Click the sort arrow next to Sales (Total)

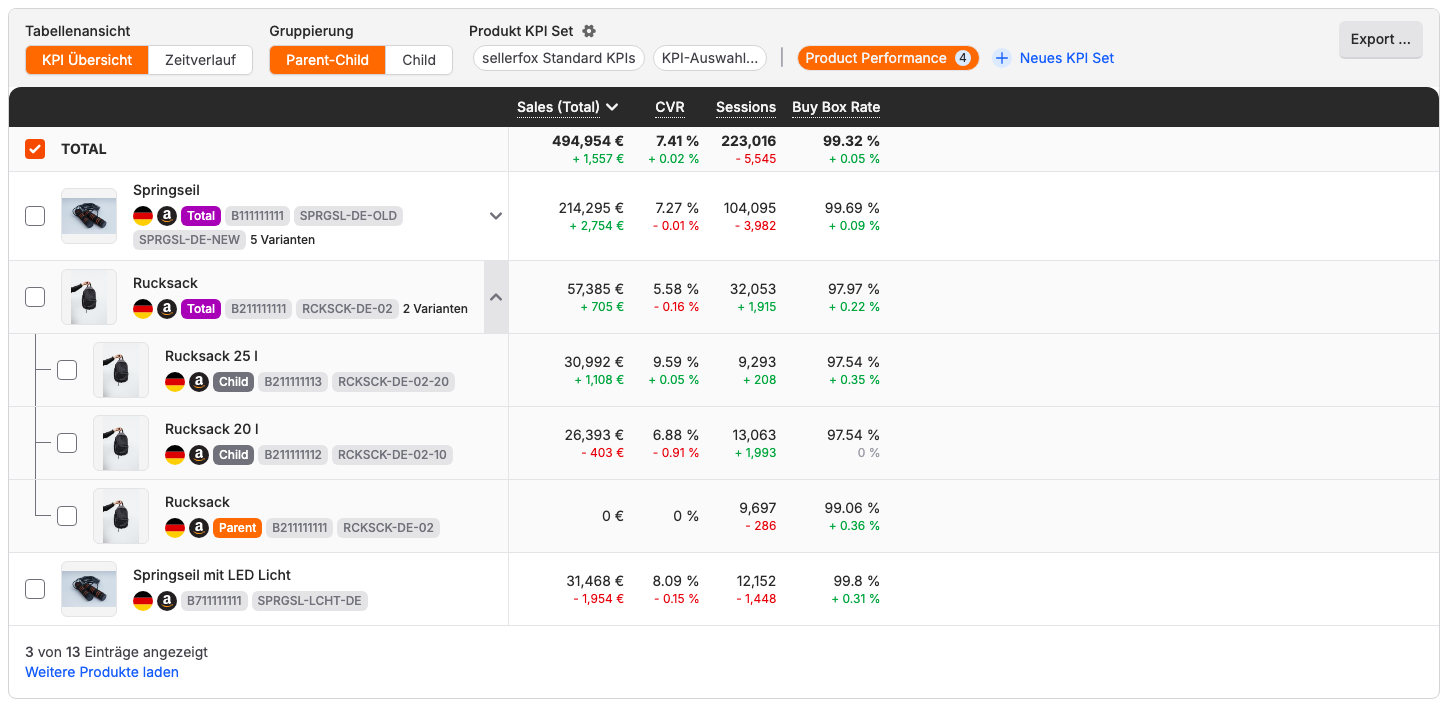612,107
